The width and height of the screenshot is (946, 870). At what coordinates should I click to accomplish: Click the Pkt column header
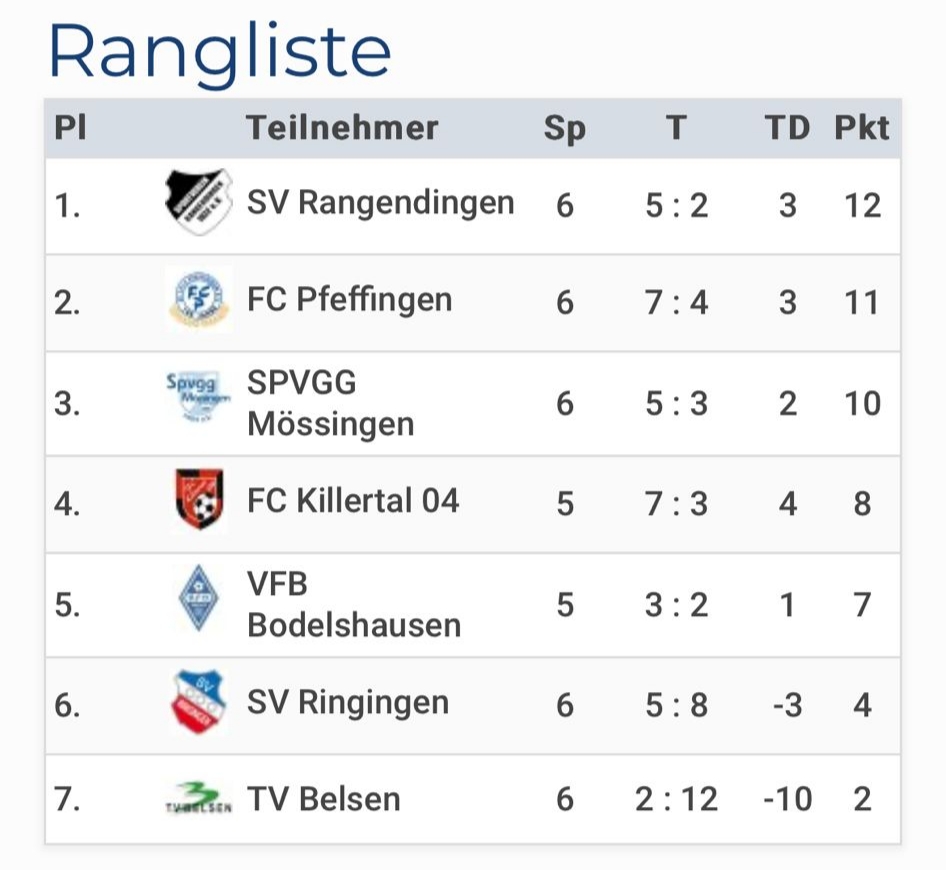click(862, 128)
